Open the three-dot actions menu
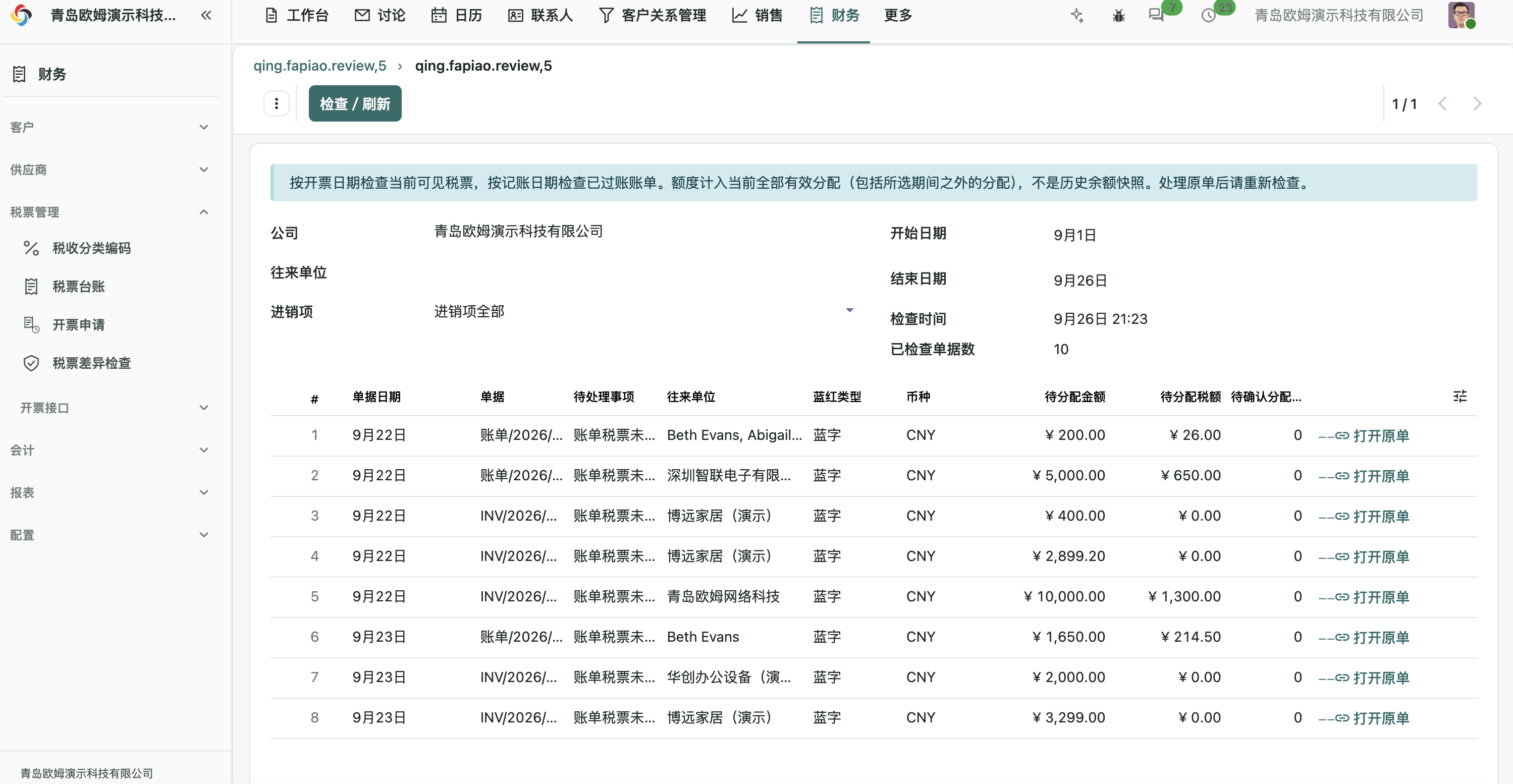This screenshot has width=1513, height=784. (276, 104)
